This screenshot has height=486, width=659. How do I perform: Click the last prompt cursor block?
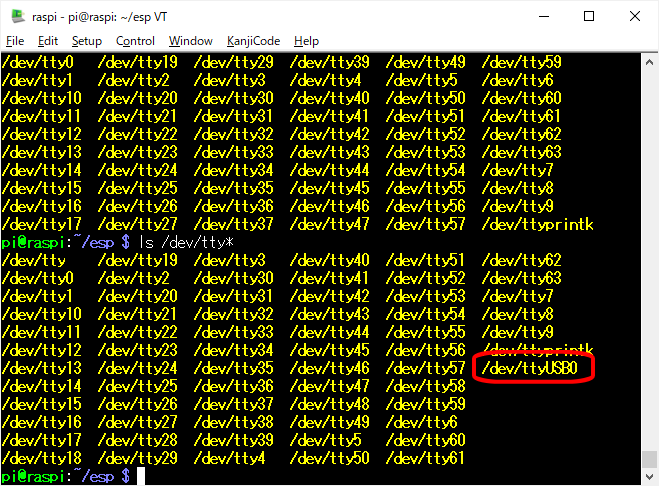pyautogui.click(x=141, y=476)
